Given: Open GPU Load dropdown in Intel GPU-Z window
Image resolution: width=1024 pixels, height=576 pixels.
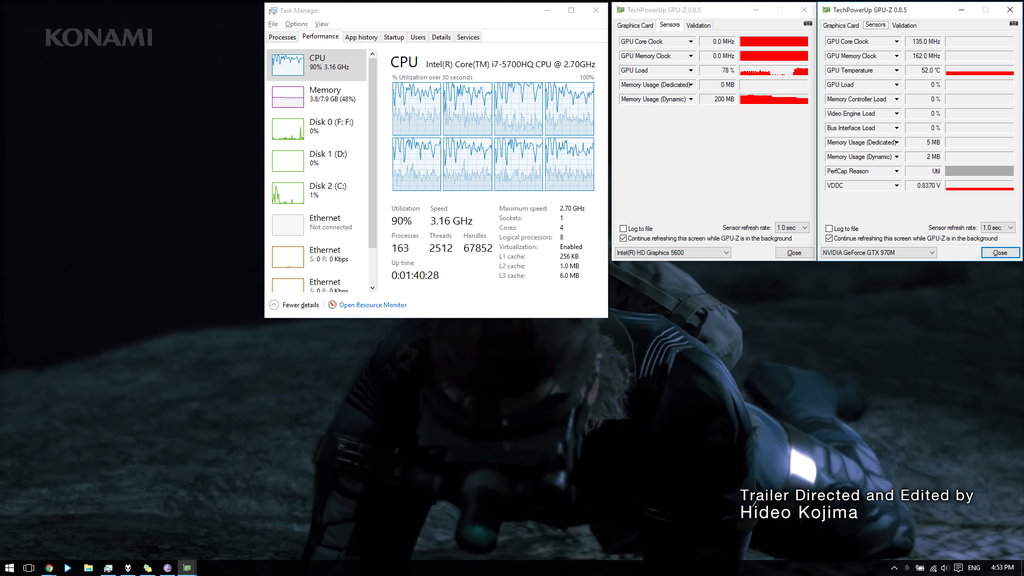Looking at the screenshot, I should point(690,71).
